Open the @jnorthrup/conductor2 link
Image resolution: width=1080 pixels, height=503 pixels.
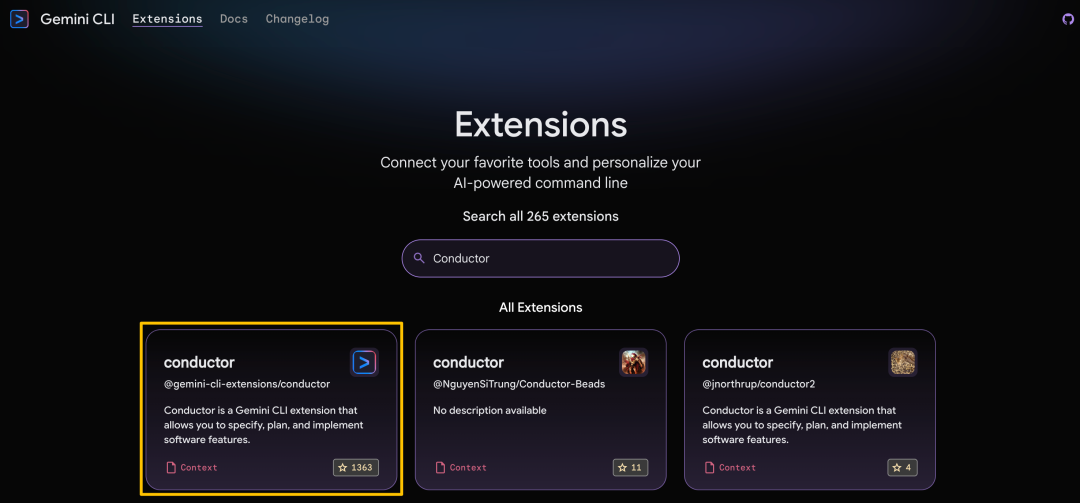click(x=759, y=384)
